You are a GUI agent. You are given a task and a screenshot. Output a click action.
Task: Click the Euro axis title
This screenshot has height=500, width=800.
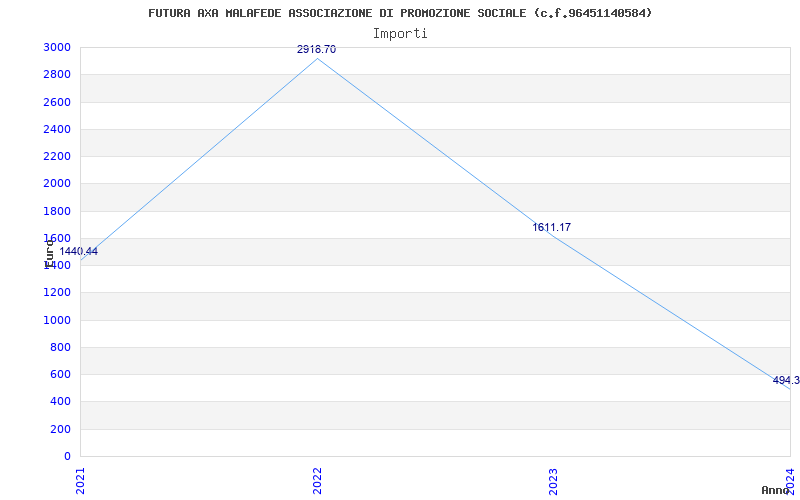pyautogui.click(x=48, y=254)
